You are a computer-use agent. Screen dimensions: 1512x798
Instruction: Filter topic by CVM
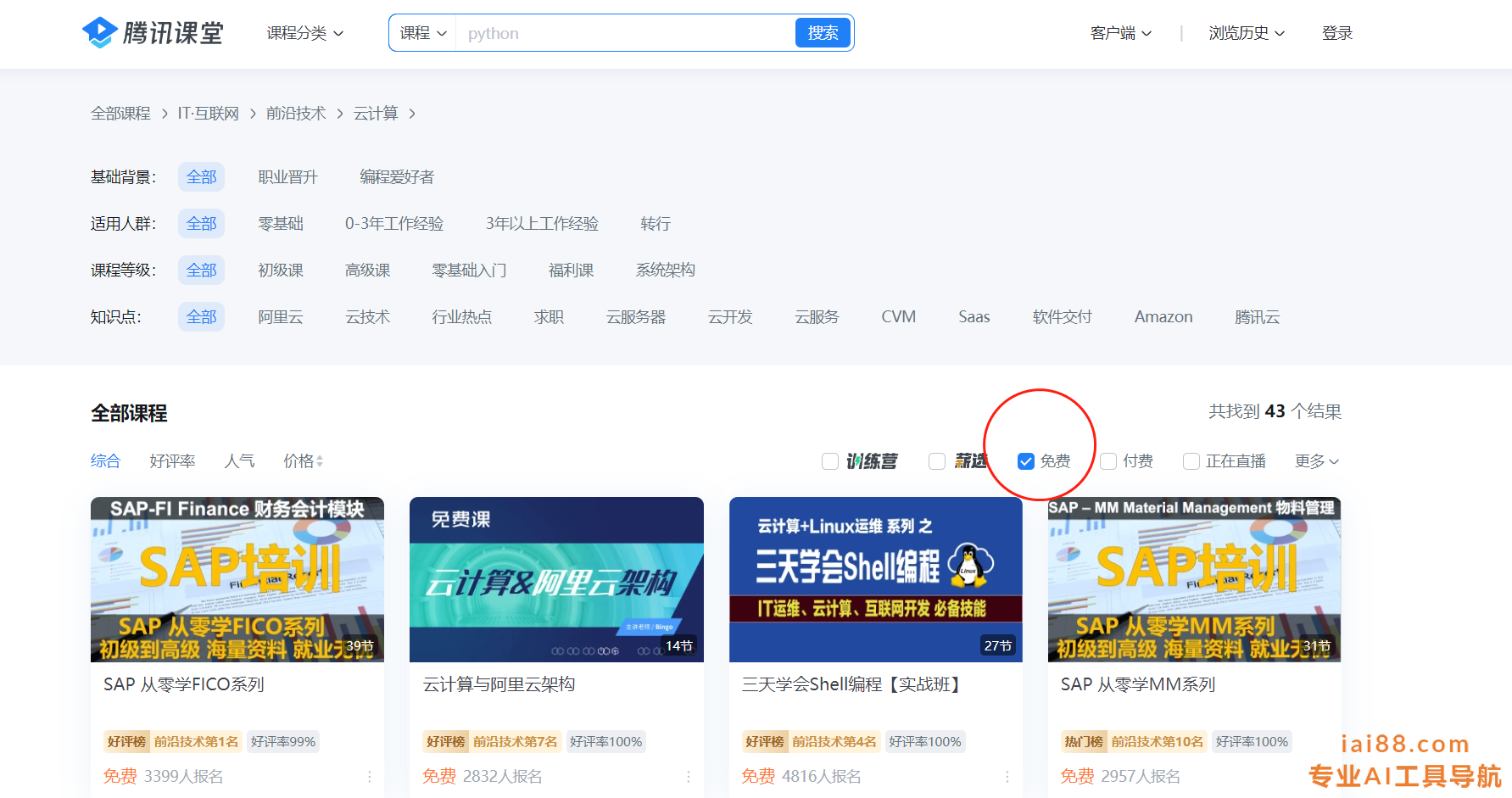click(899, 317)
